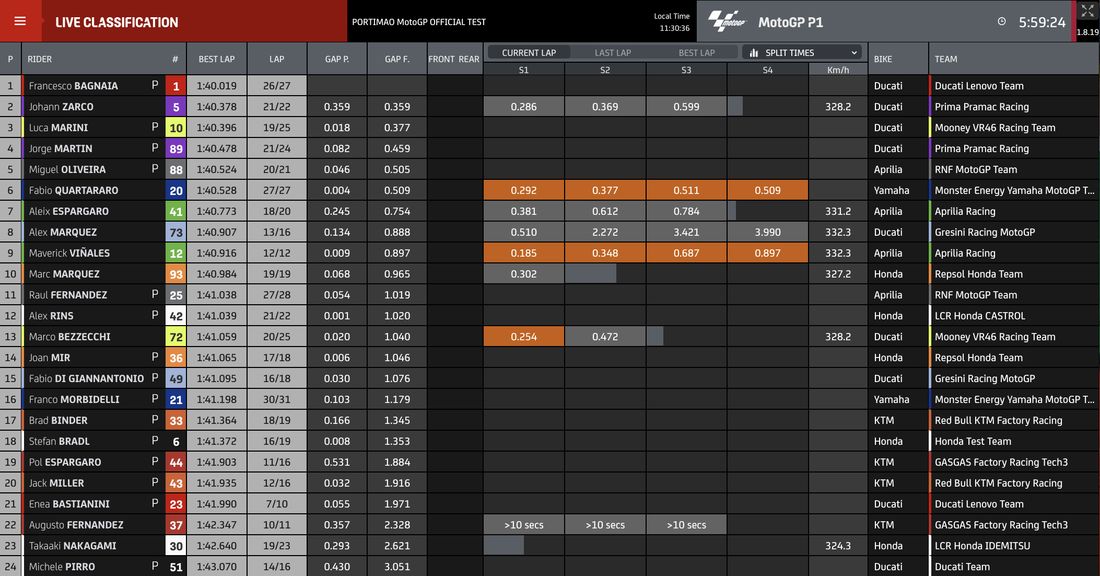This screenshot has height=576, width=1100.
Task: Click Binder's orange 33 badge
Action: [x=175, y=420]
